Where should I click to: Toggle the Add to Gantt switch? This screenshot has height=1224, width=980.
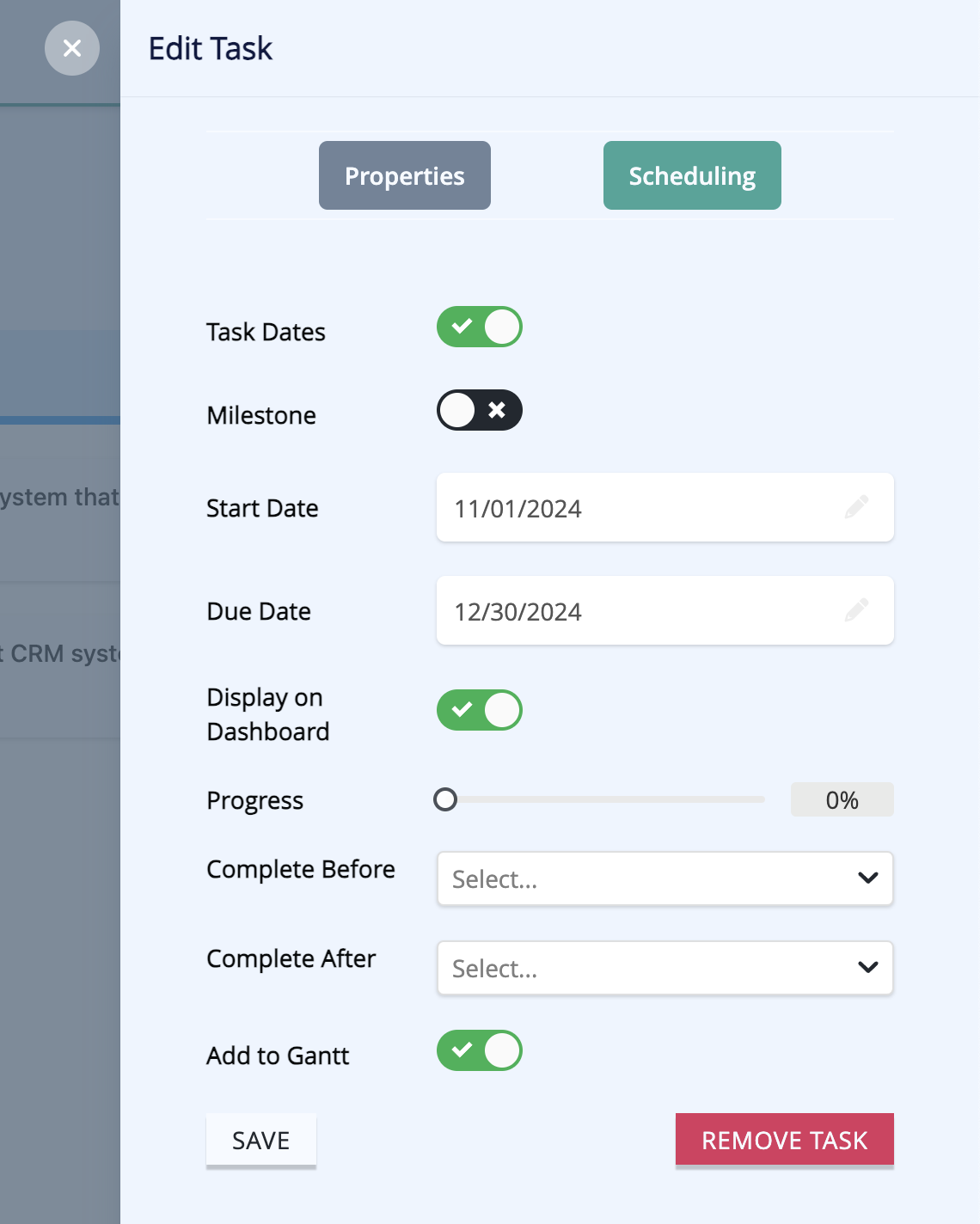tap(480, 1050)
